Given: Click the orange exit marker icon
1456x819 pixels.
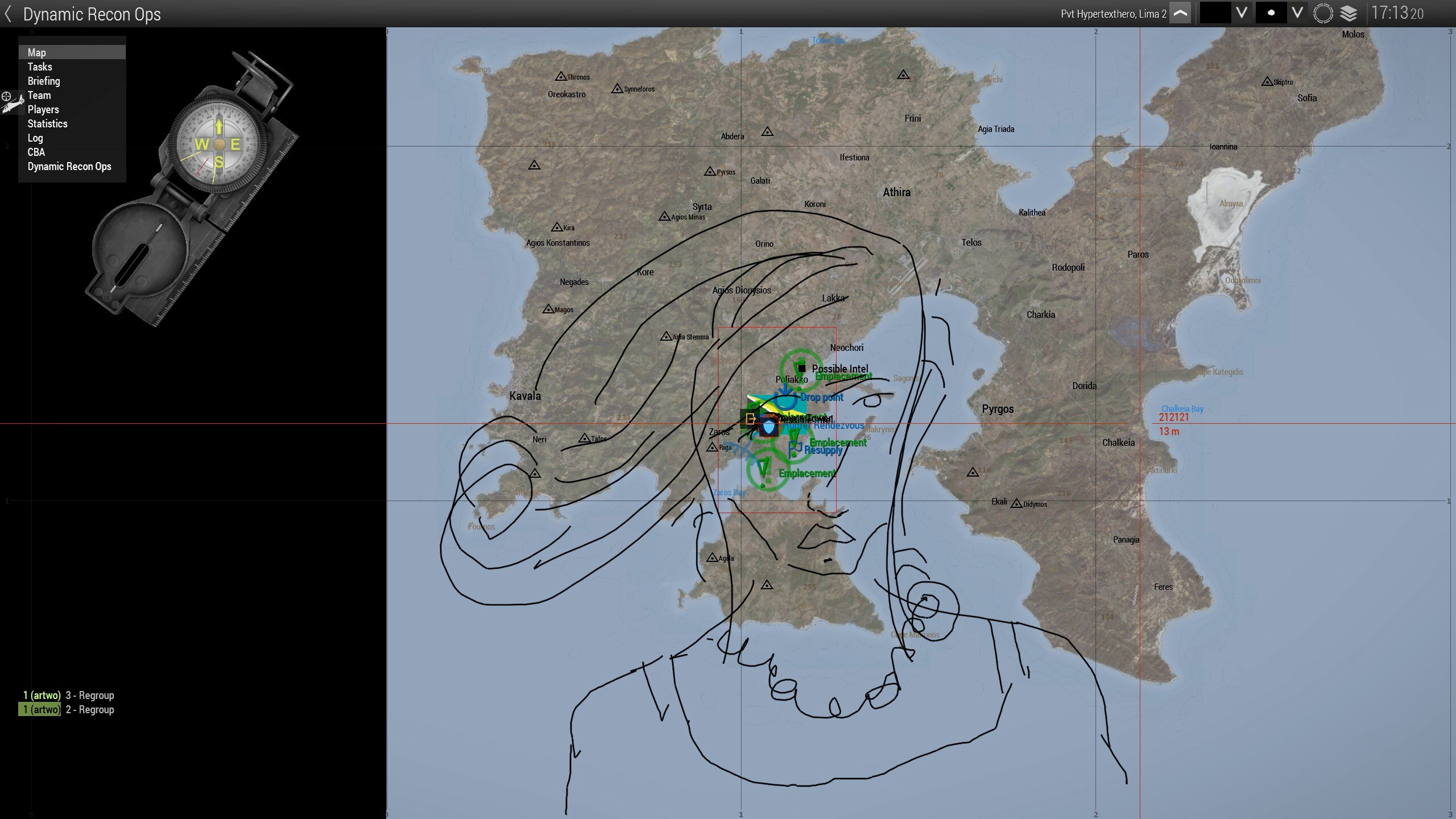Looking at the screenshot, I should pyautogui.click(x=750, y=419).
